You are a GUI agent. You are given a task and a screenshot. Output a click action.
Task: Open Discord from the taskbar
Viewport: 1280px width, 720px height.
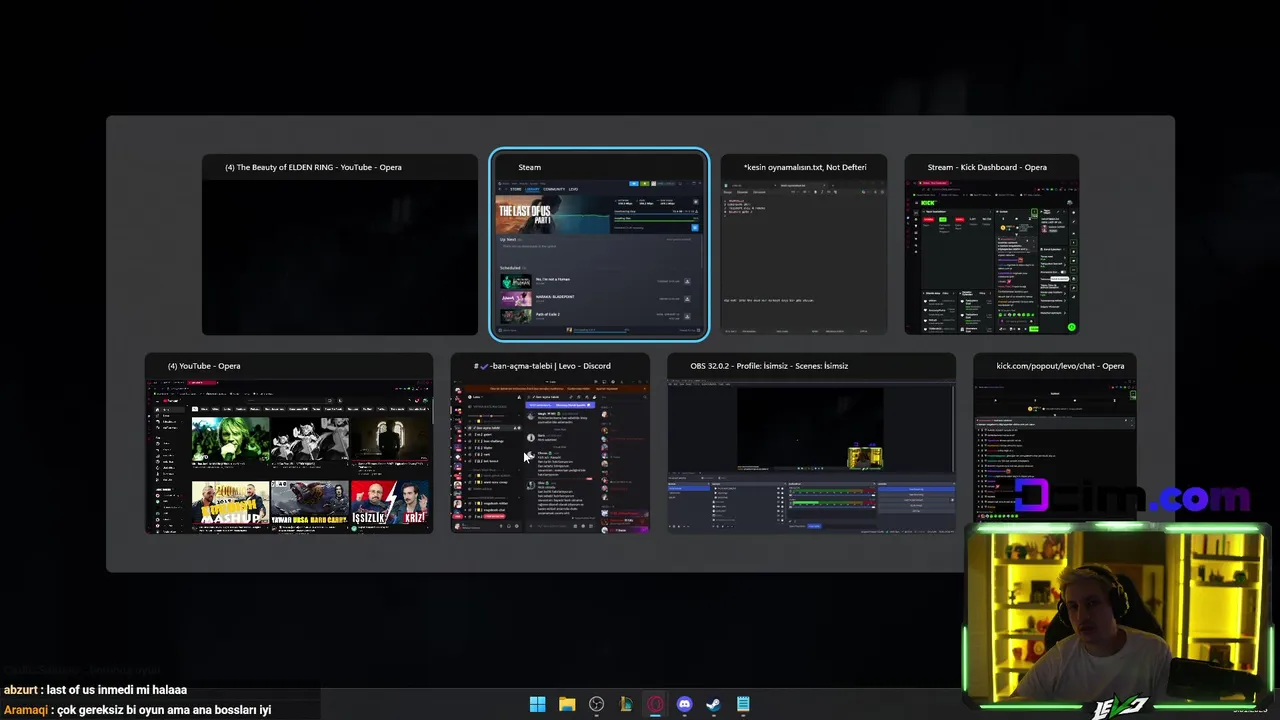[x=684, y=704]
